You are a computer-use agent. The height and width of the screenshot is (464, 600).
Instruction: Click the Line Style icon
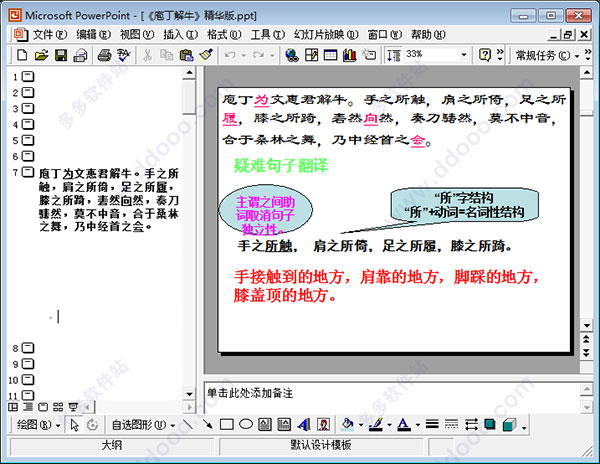pos(432,424)
